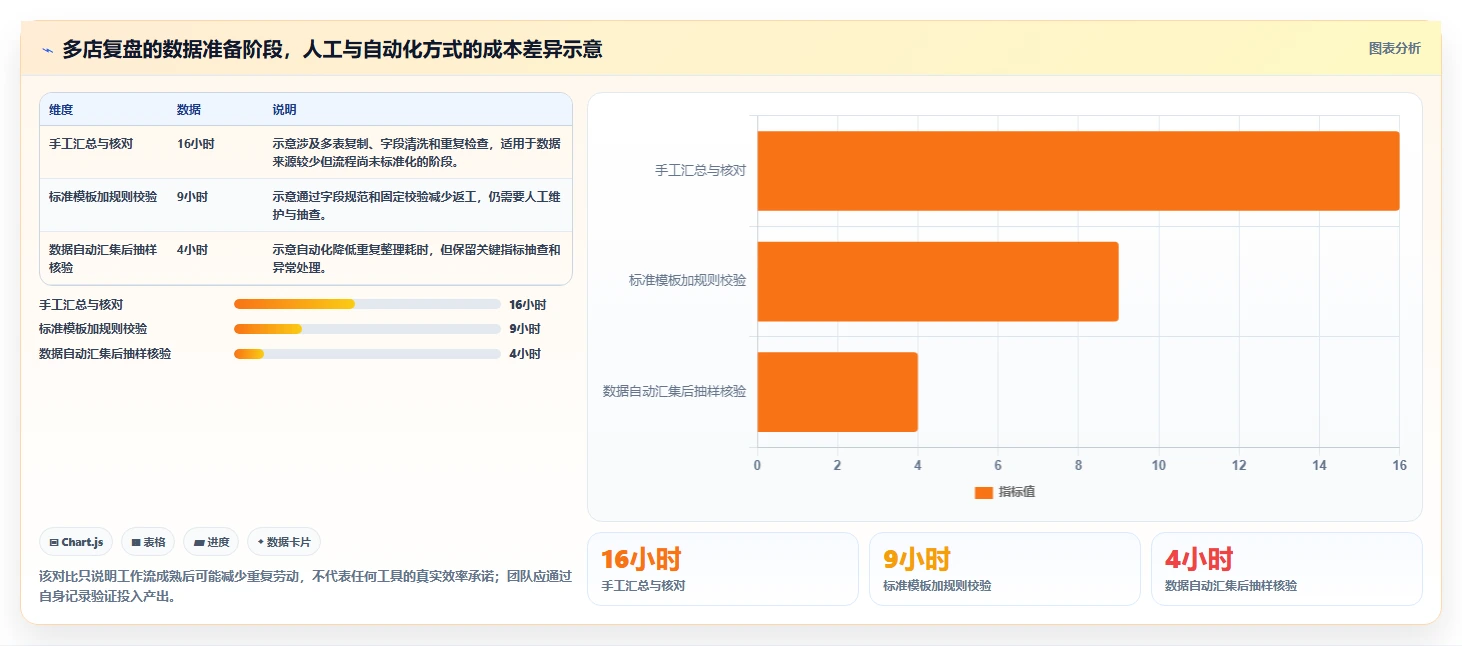This screenshot has height=646, width=1462.
Task: Toggle the 指标值 legend item in chart
Action: pyautogui.click(x=1004, y=492)
